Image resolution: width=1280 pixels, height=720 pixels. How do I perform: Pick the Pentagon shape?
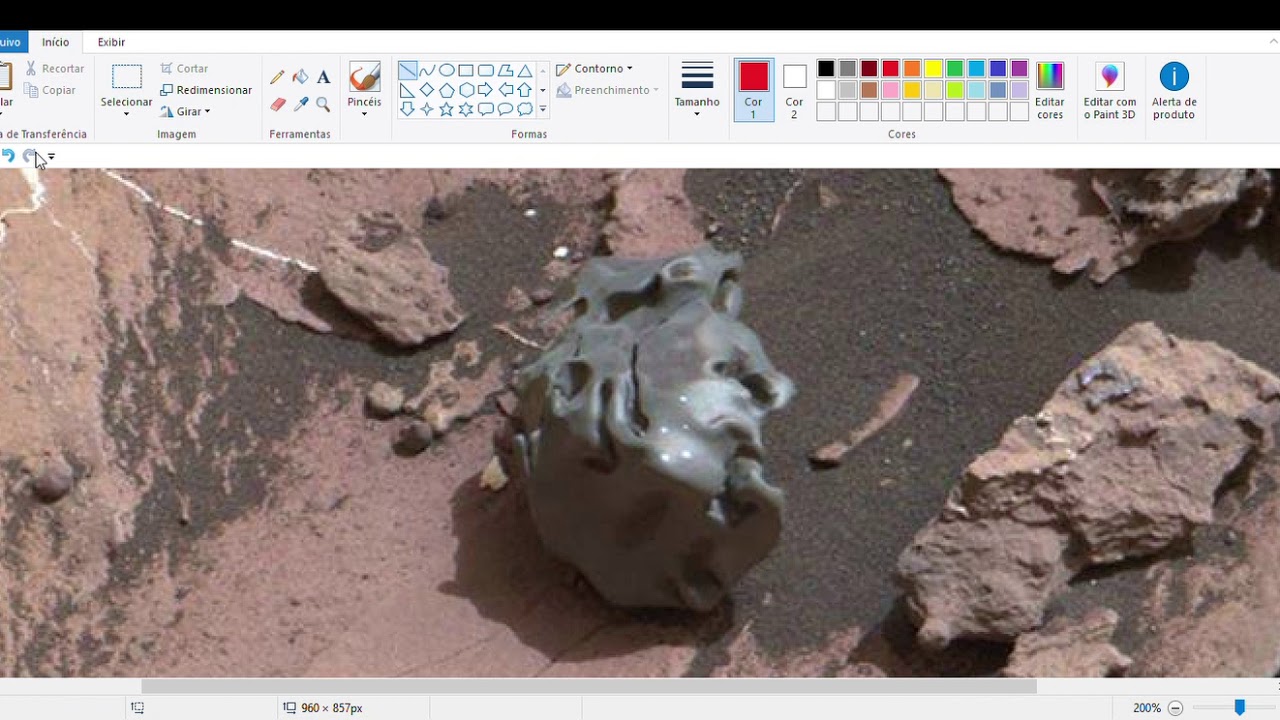pos(446,90)
